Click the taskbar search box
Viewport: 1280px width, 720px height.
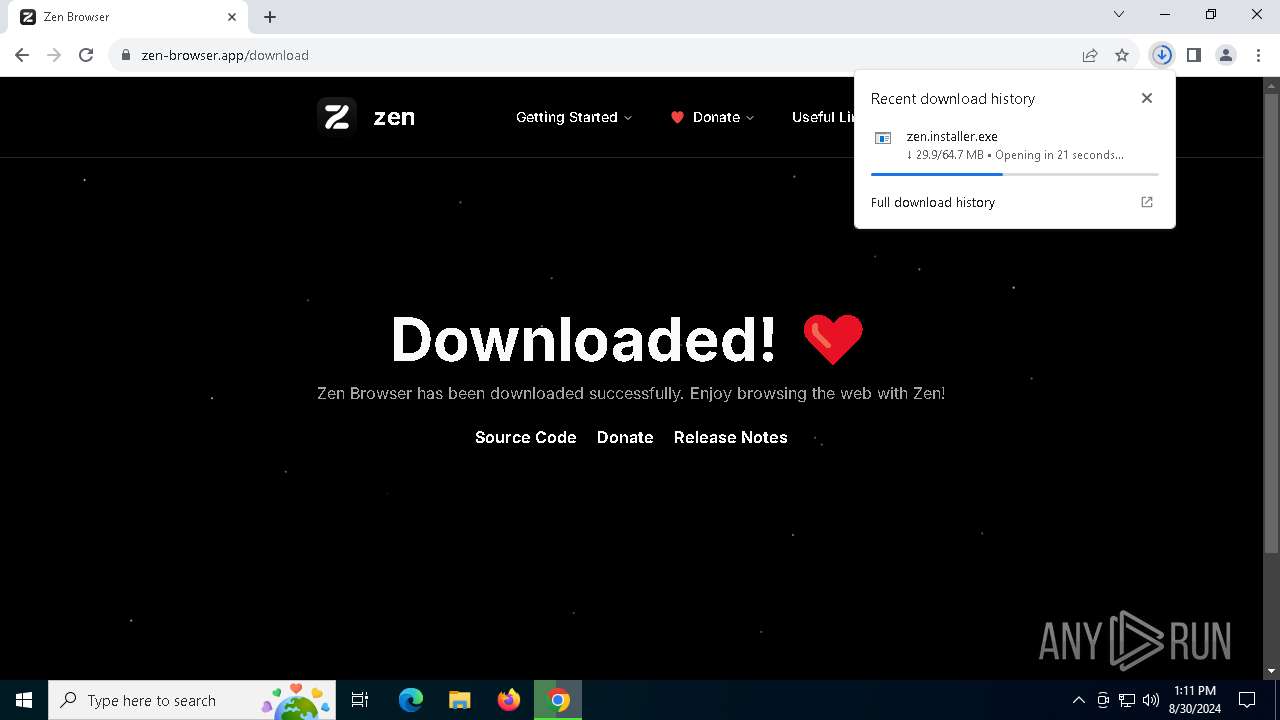(x=192, y=700)
